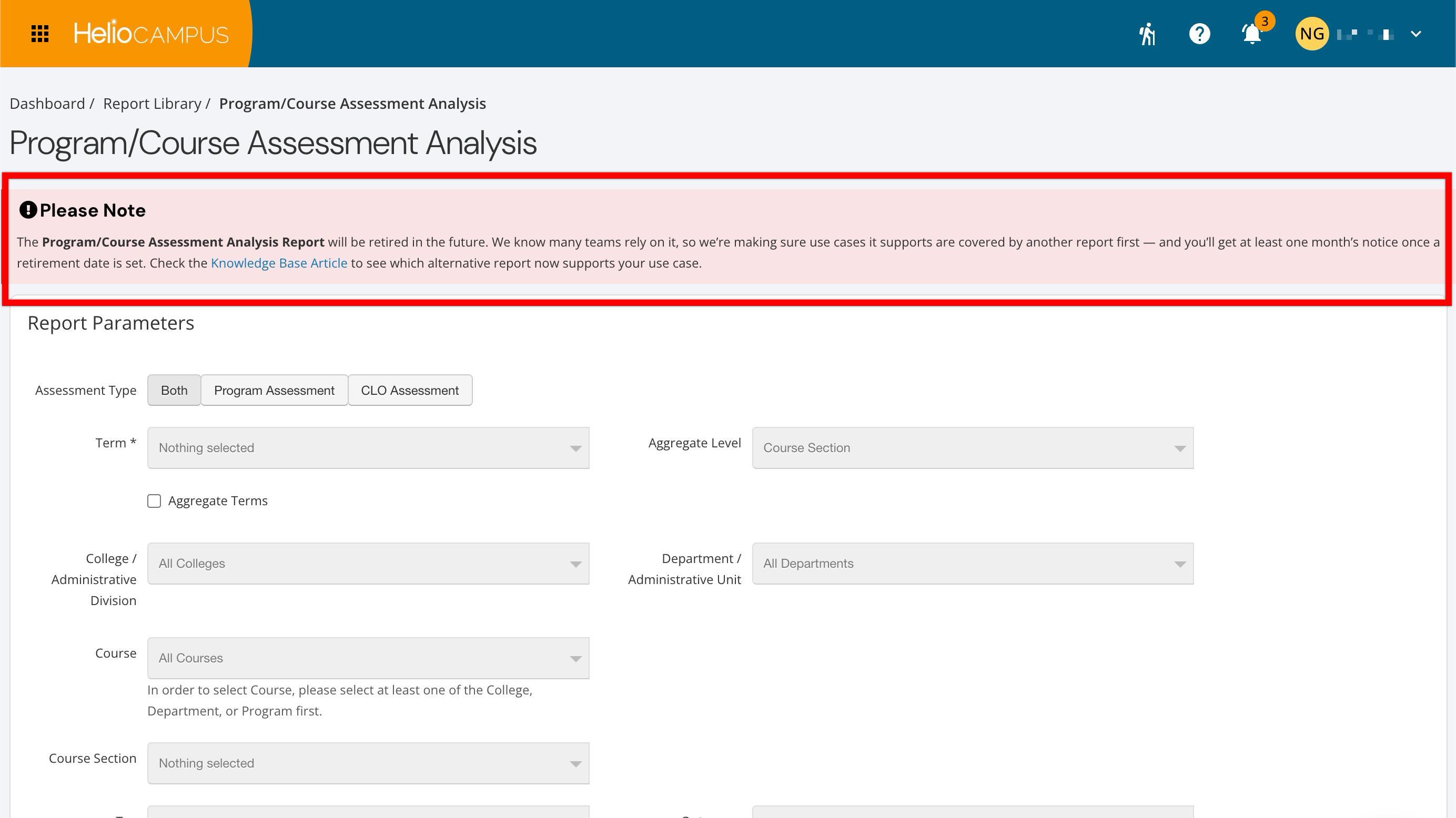Open the All Departments dropdown
Image resolution: width=1456 pixels, height=818 pixels.
click(x=973, y=564)
